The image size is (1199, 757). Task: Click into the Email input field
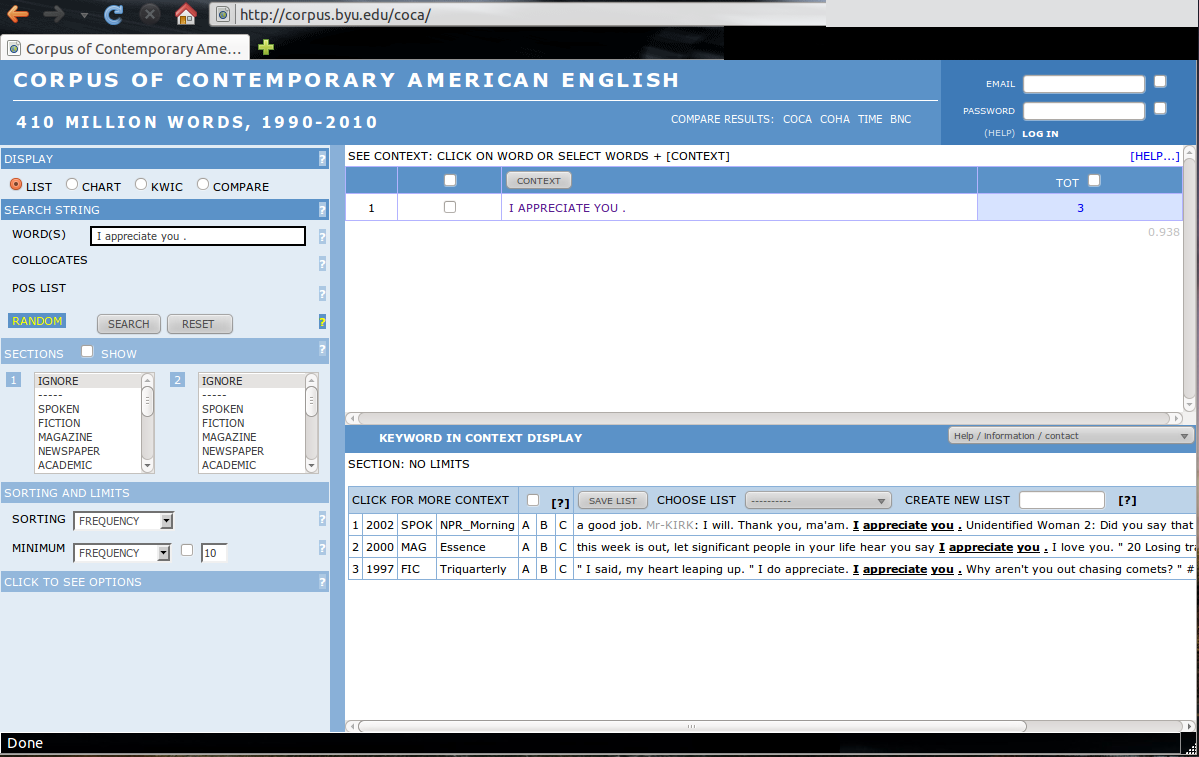1083,84
